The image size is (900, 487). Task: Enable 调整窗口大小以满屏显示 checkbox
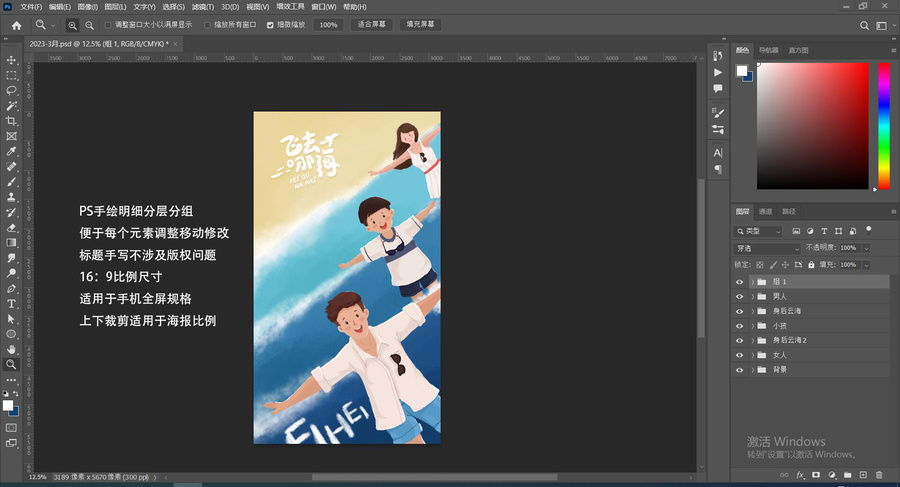(x=108, y=25)
